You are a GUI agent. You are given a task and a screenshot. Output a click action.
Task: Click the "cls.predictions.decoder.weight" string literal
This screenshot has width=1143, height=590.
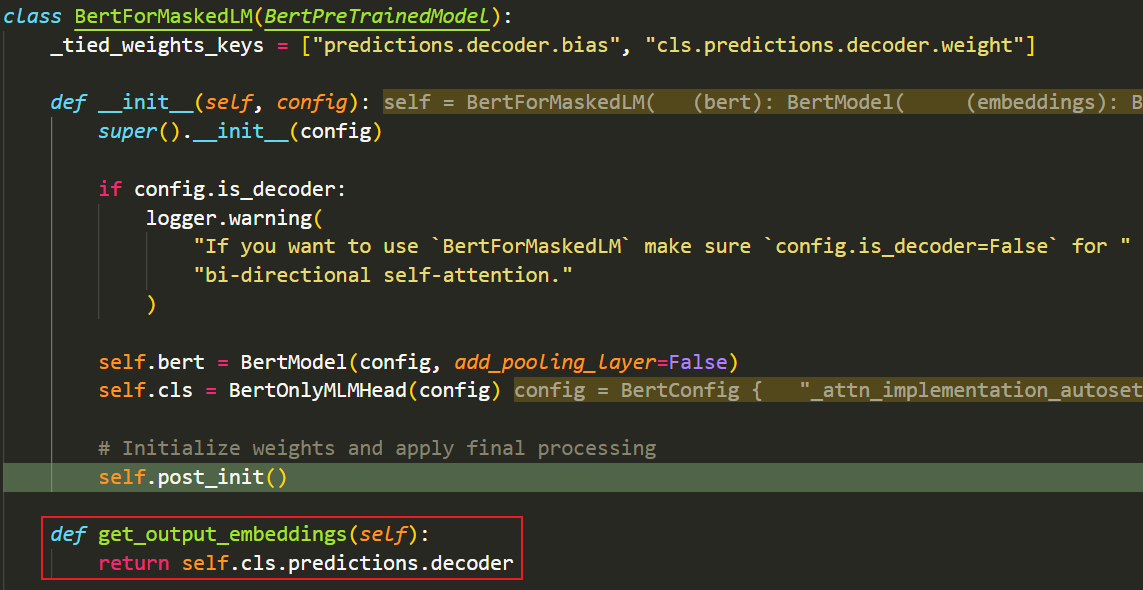coord(832,47)
